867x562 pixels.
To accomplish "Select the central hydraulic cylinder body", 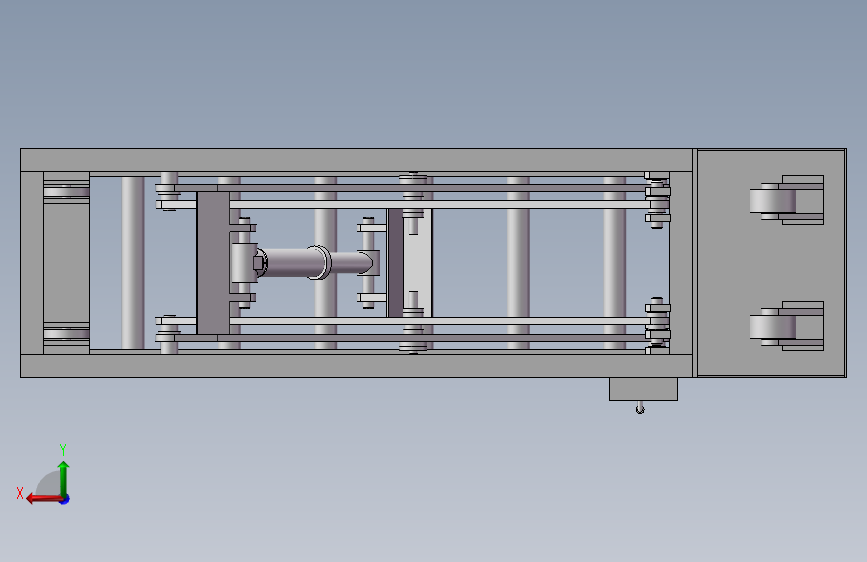I will (293, 262).
